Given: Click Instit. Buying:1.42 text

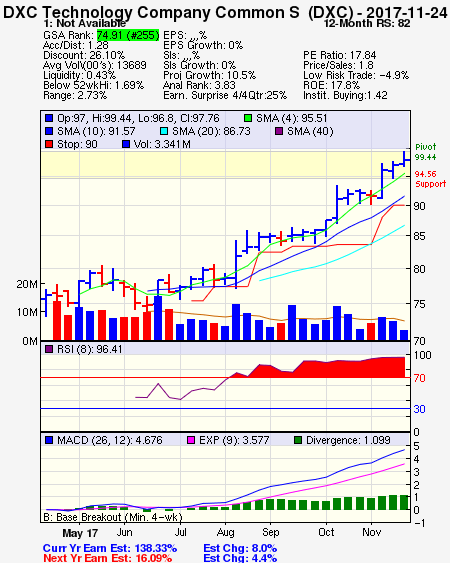Looking at the screenshot, I should (345, 96).
